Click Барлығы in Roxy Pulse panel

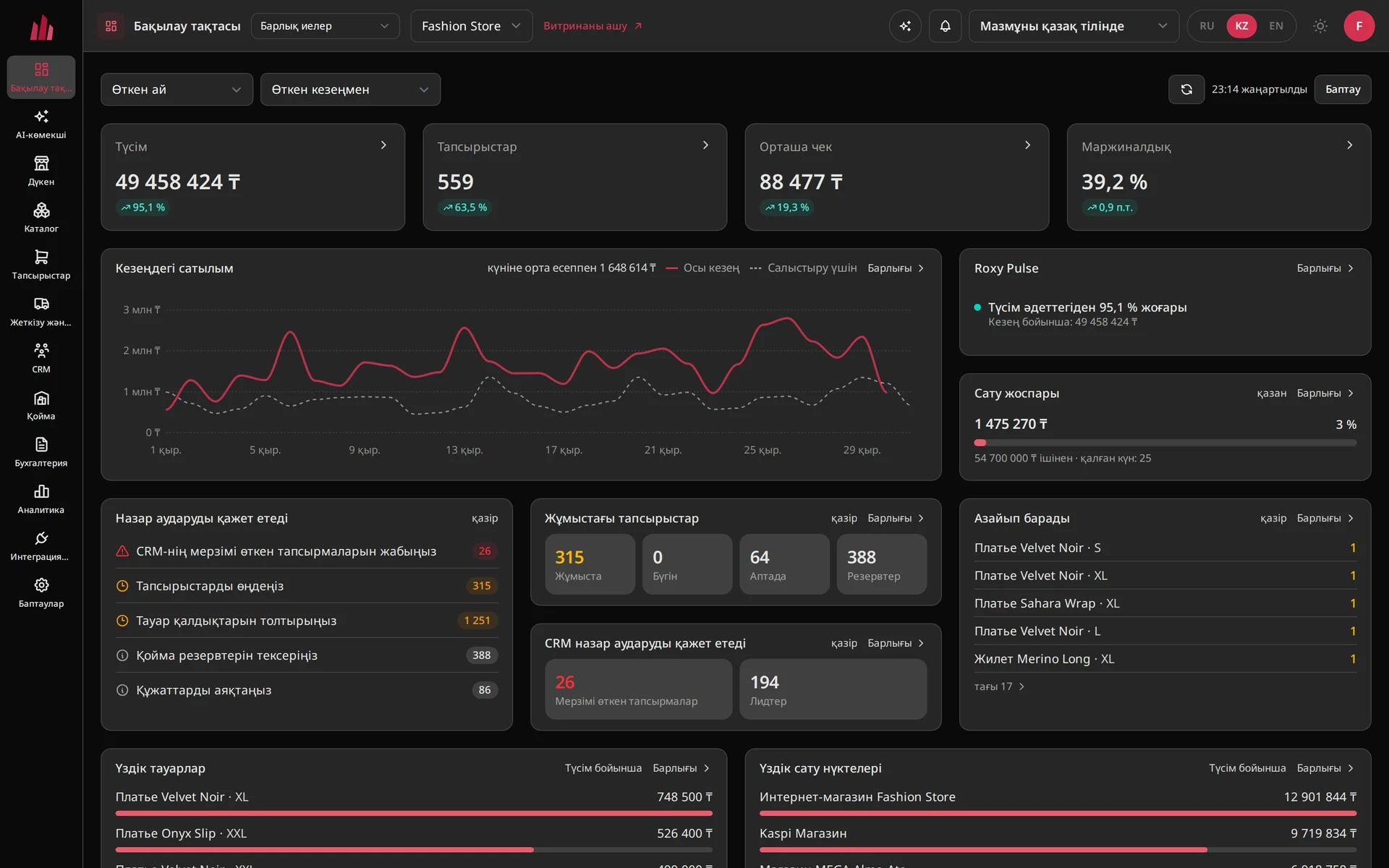1325,268
